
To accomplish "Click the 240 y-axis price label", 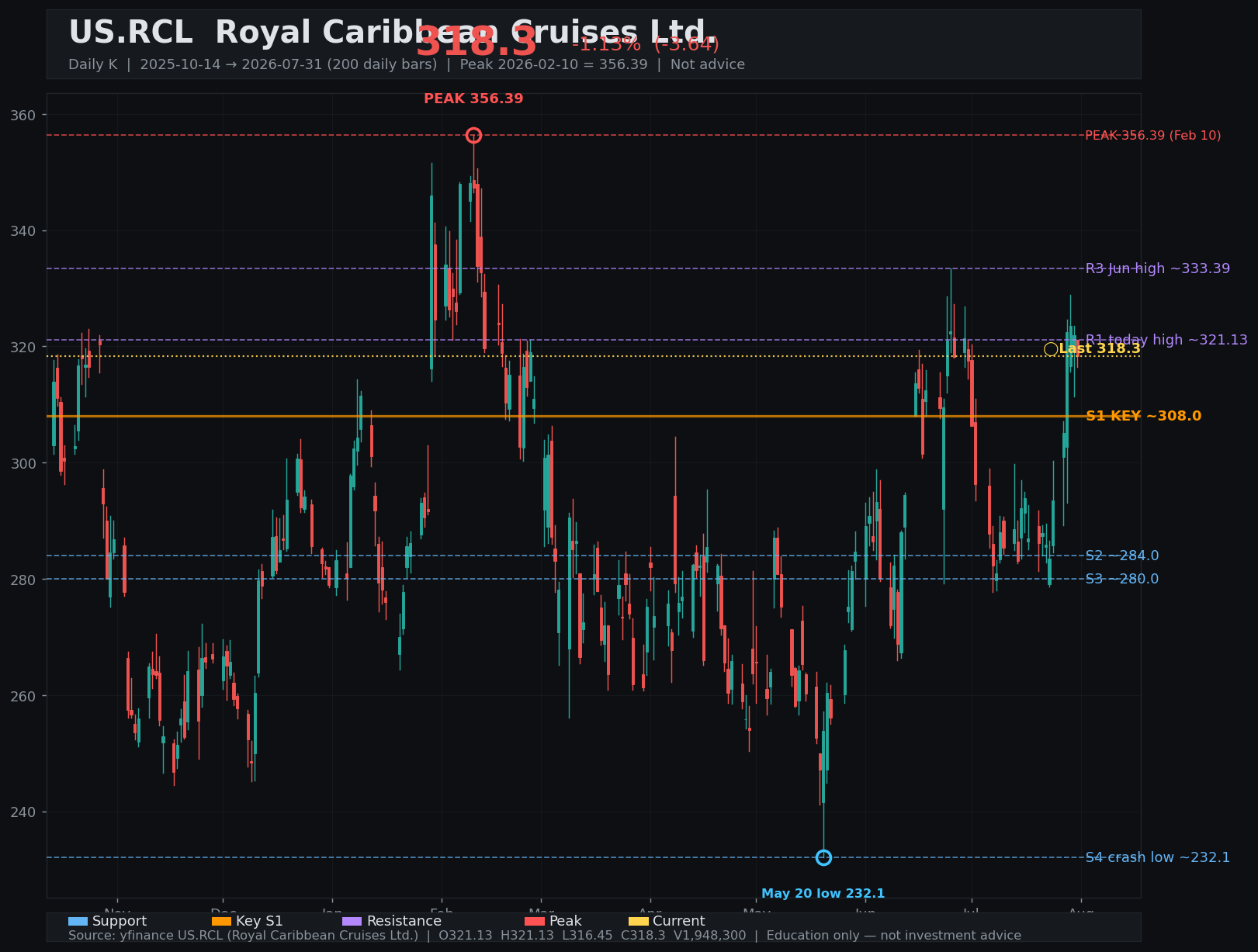I will tap(24, 812).
